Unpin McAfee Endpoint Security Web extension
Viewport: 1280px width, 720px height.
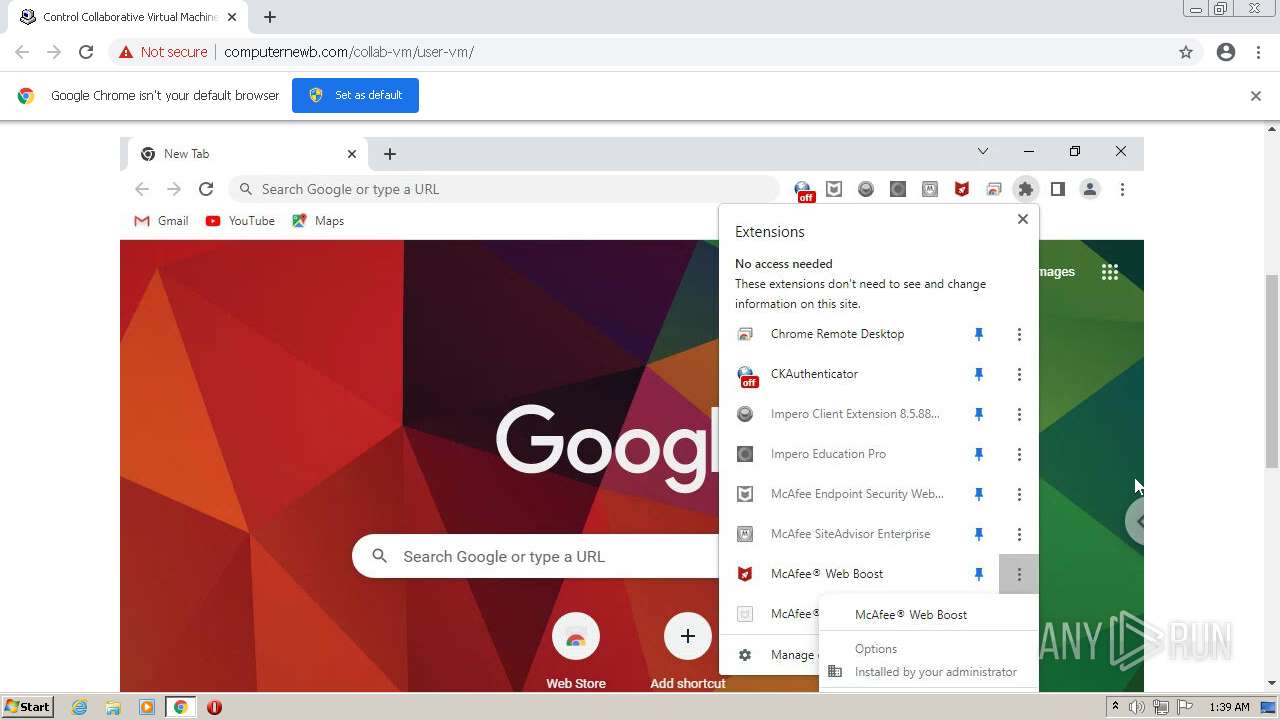pos(979,494)
